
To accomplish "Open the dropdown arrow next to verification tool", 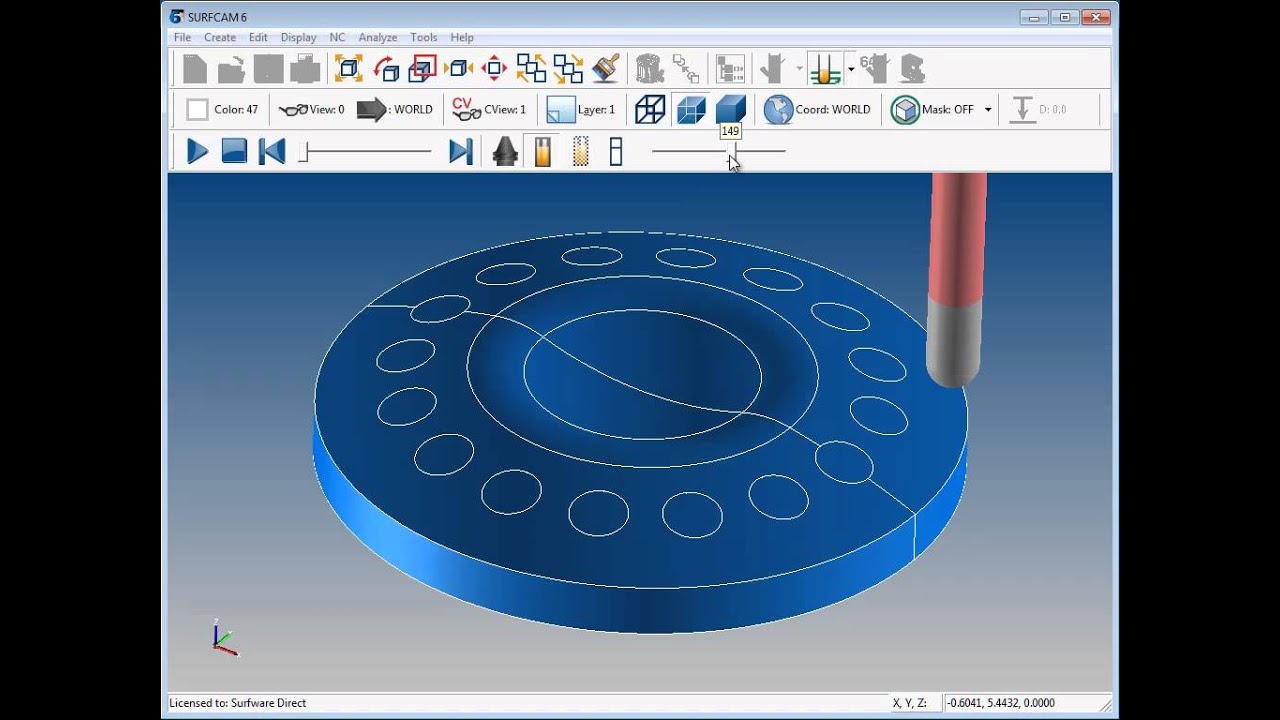I will click(x=851, y=69).
